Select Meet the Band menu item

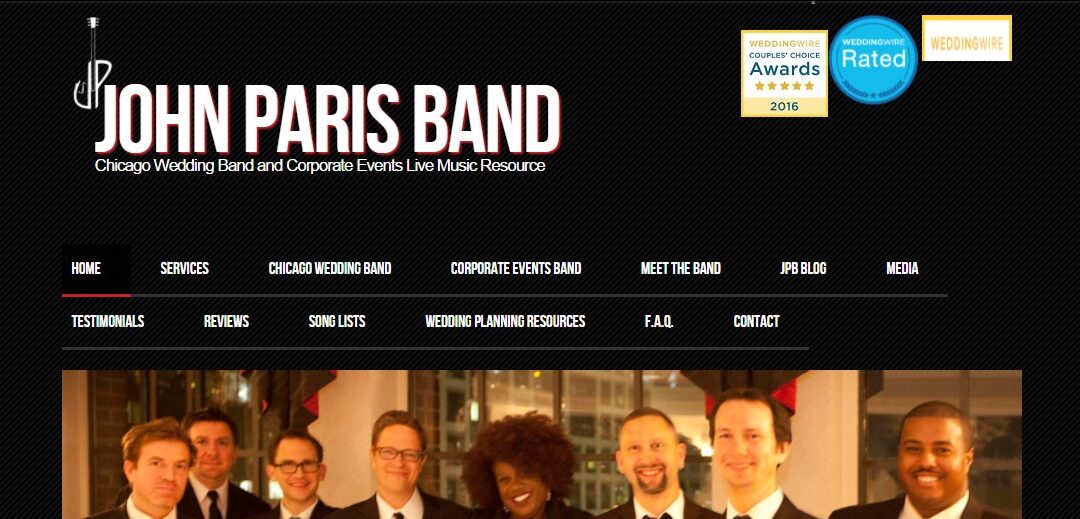[681, 268]
